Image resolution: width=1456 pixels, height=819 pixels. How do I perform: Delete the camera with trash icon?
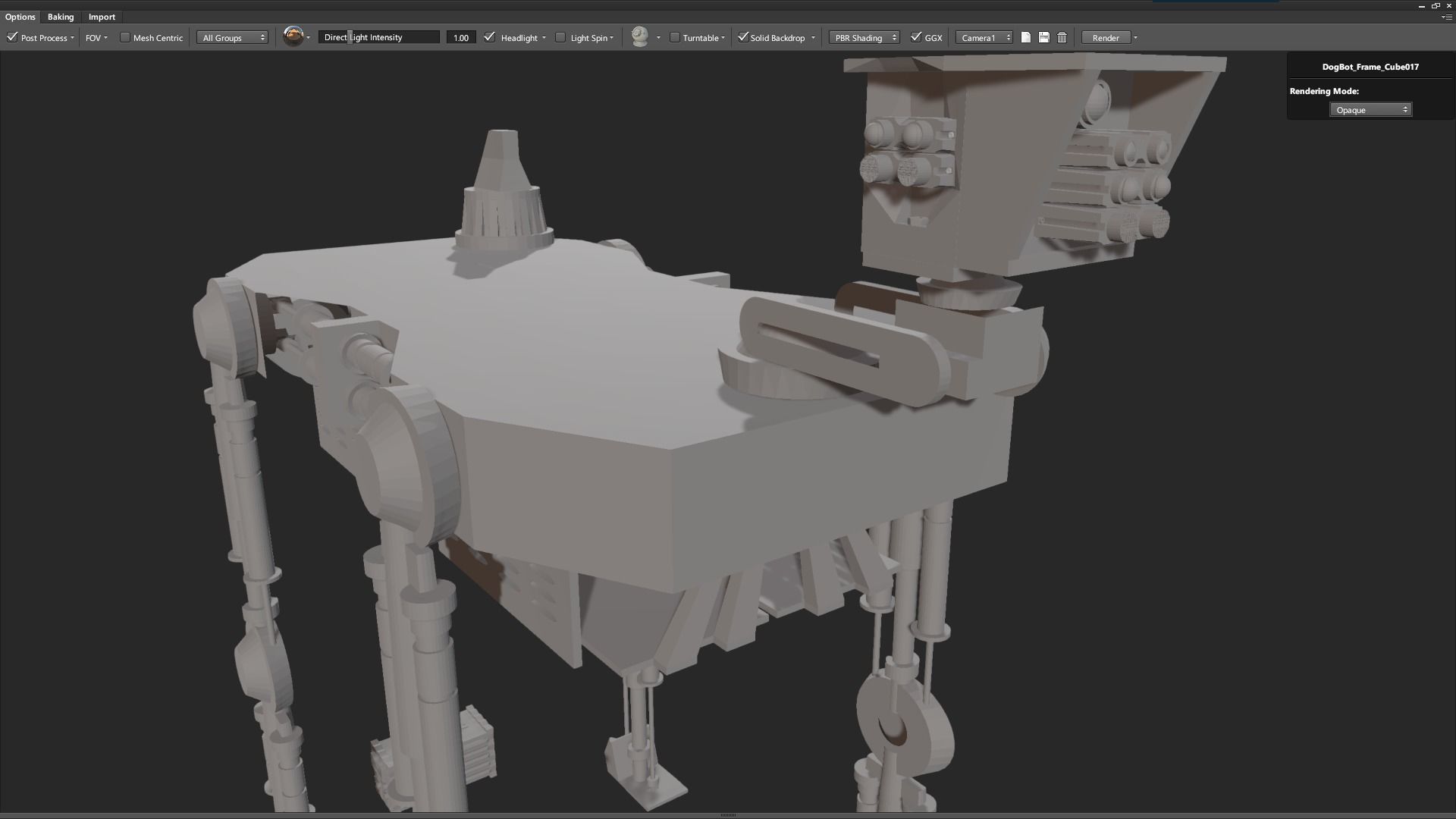(1062, 37)
